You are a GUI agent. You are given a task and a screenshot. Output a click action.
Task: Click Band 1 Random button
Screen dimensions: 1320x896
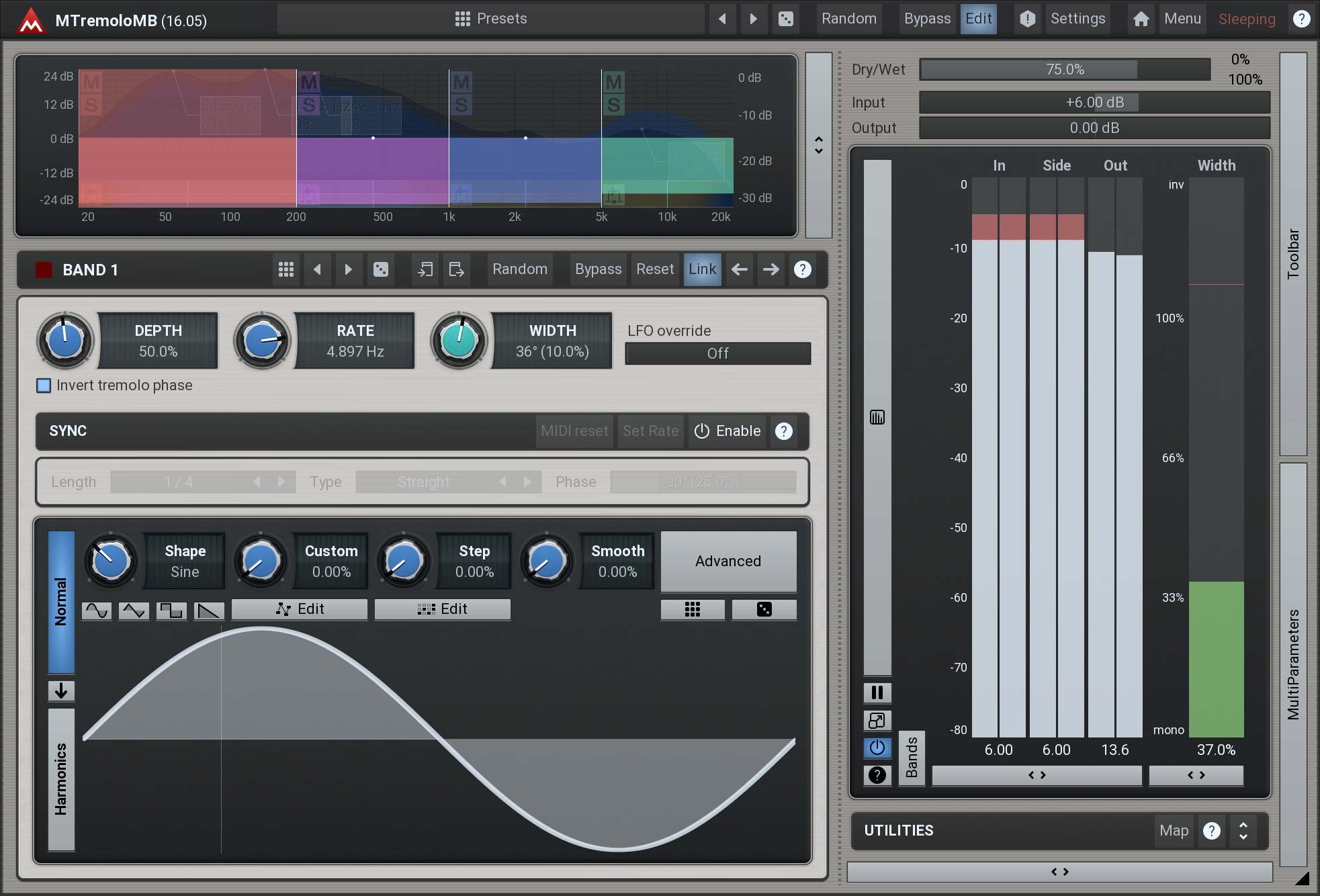[x=520, y=269]
